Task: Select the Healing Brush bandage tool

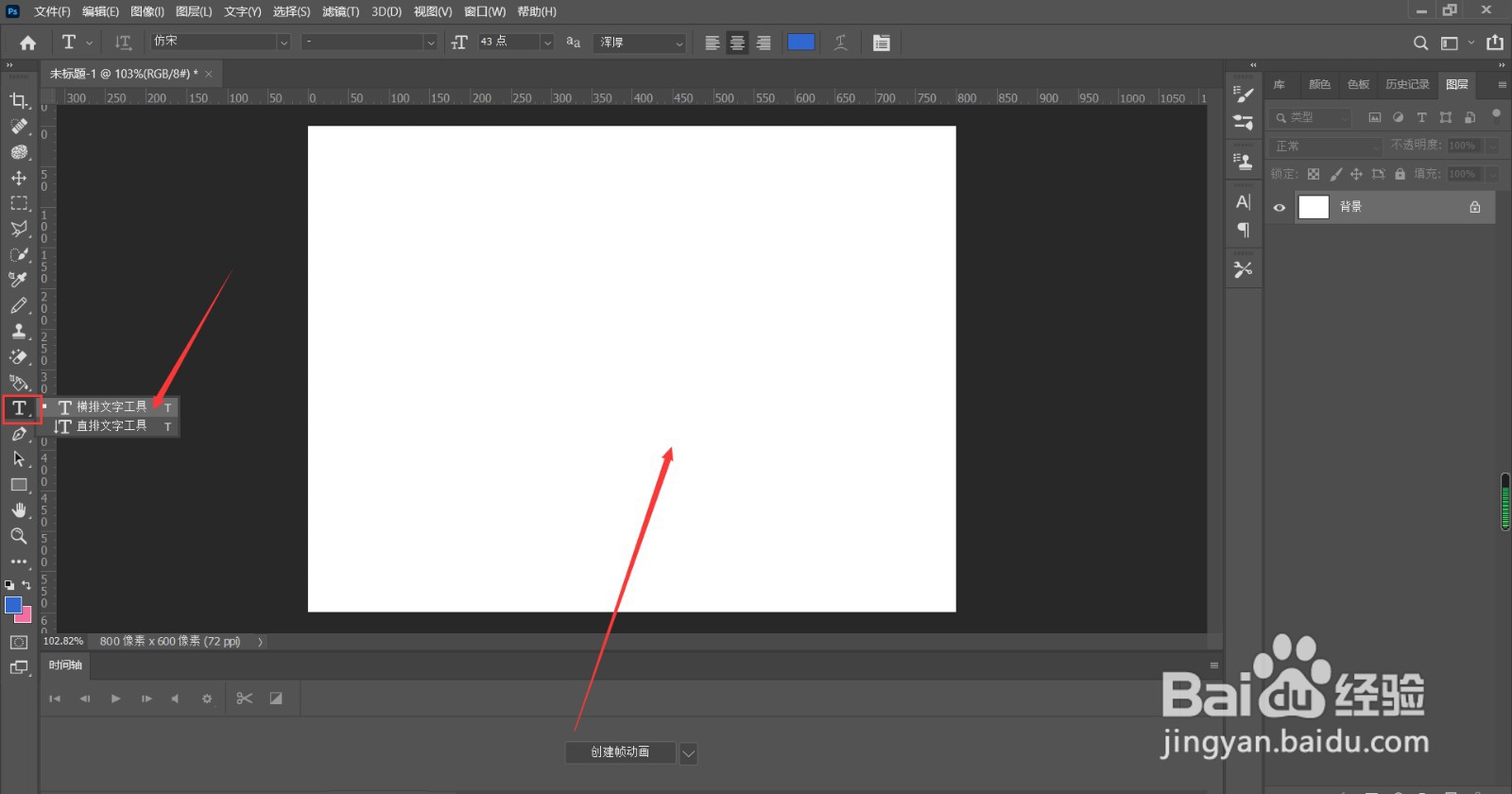Action: [19, 126]
